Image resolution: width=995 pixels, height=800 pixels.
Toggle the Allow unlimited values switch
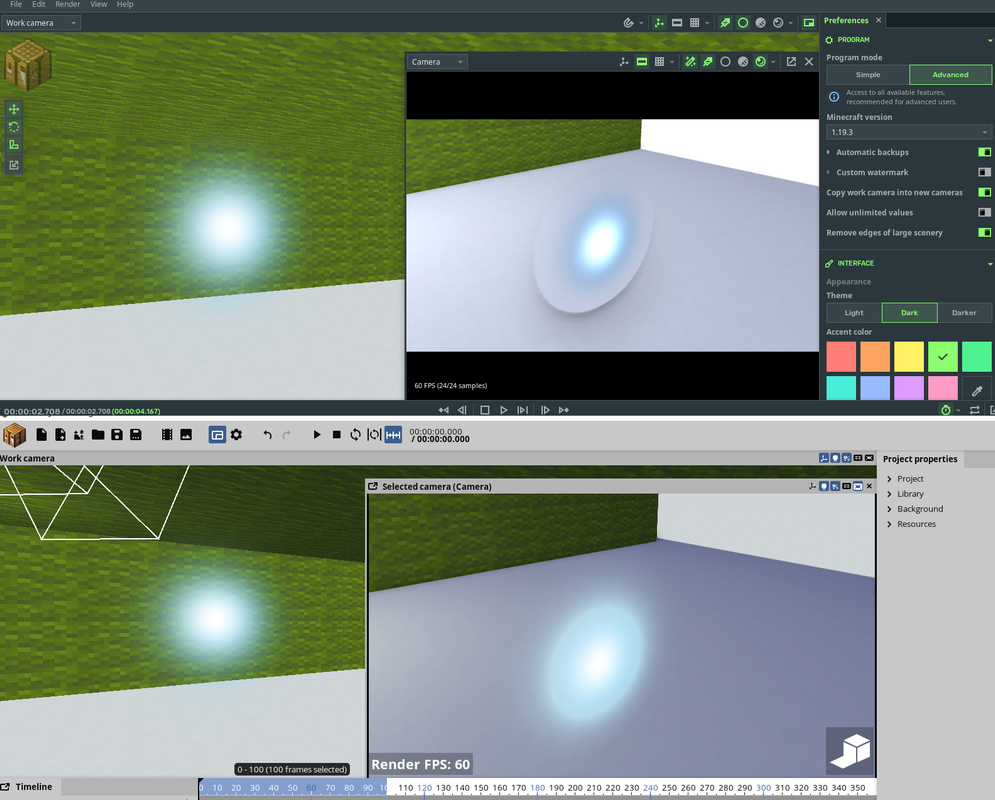pos(984,212)
